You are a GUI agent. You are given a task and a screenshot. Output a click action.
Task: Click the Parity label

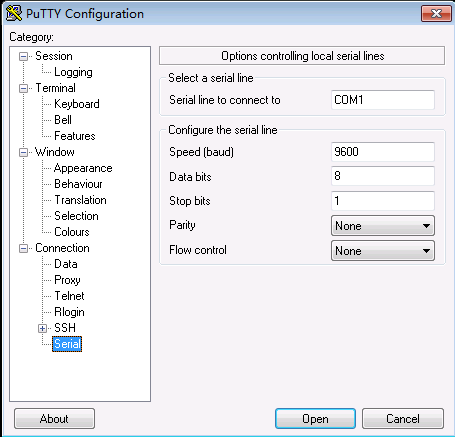click(x=182, y=225)
